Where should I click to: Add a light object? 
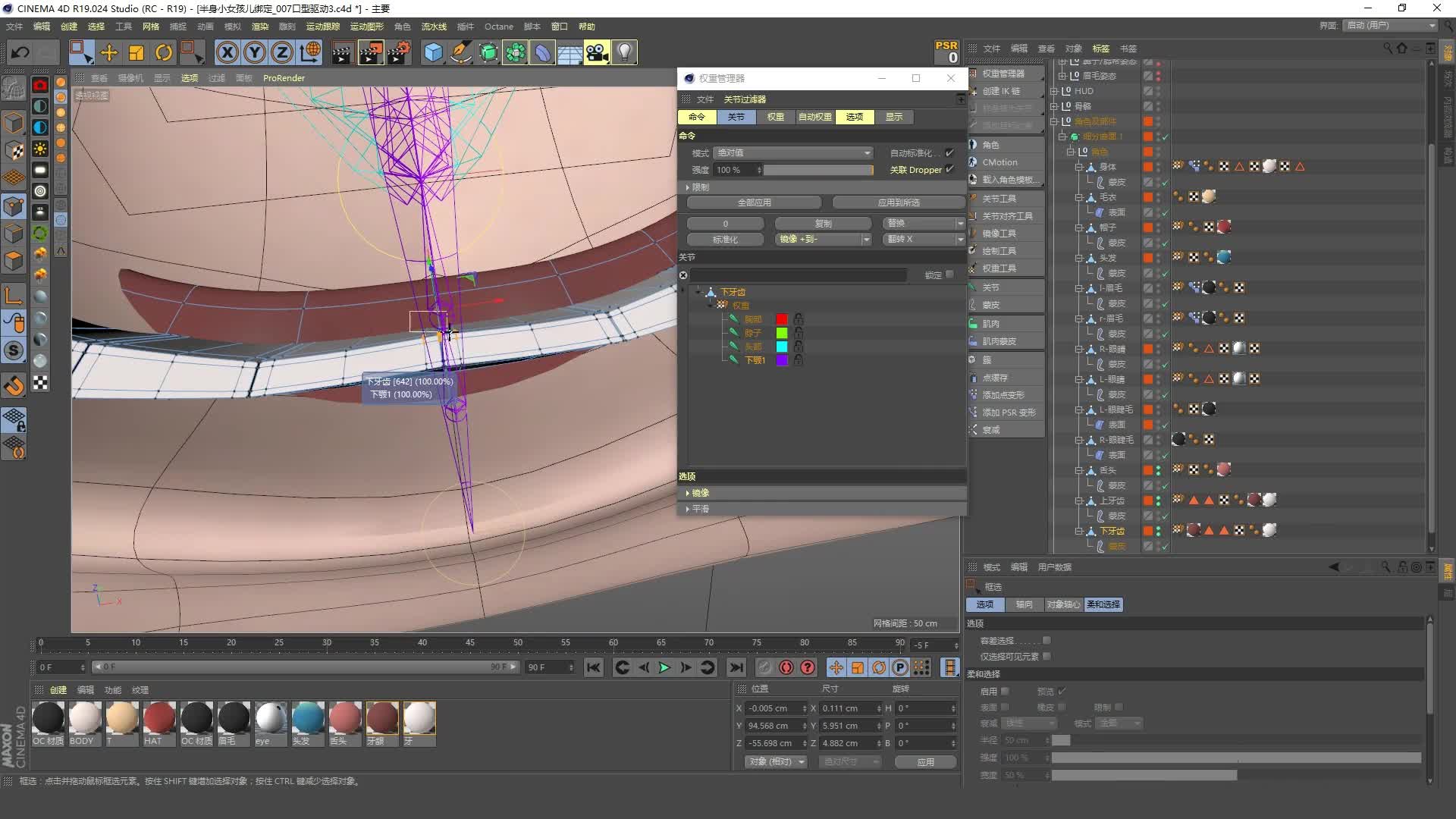tap(624, 52)
